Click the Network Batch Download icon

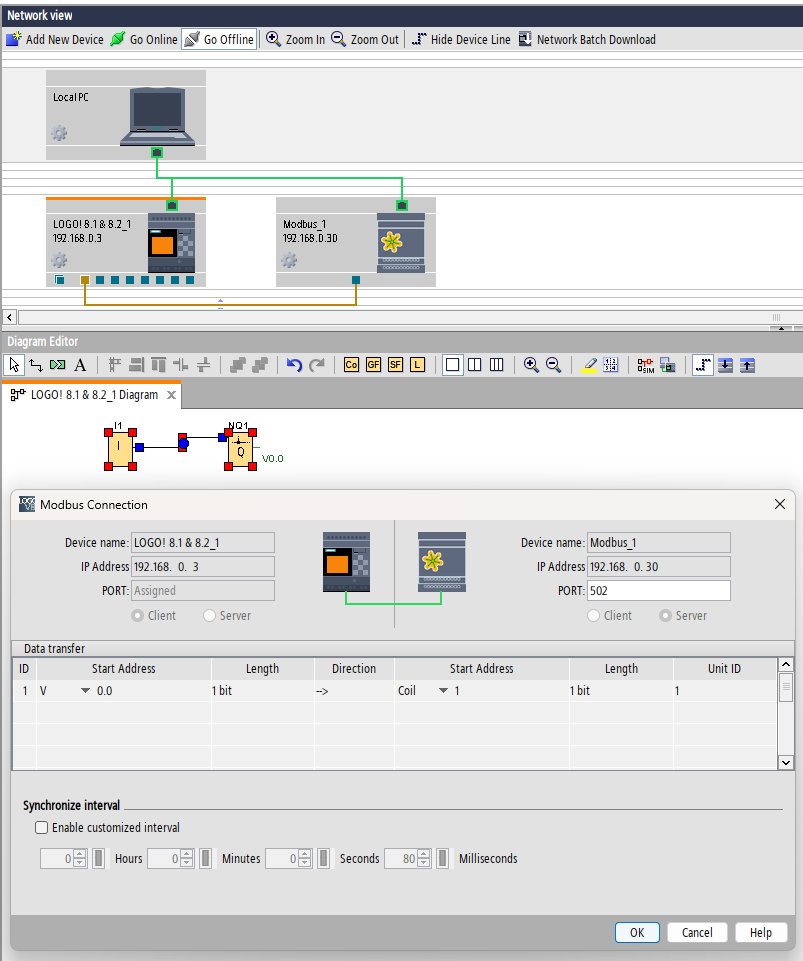pos(525,40)
